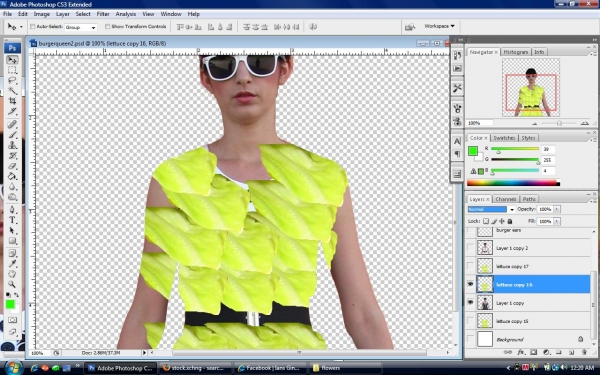
Task: Open the Analysis menu
Action: click(x=126, y=14)
